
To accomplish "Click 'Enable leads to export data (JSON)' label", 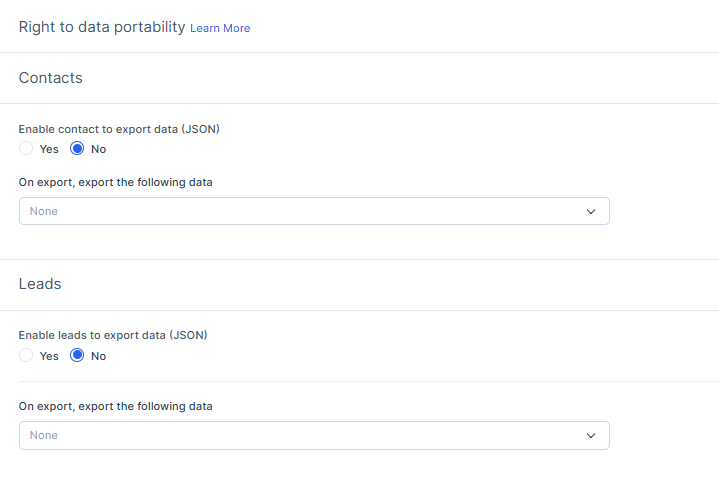I will point(113,335).
